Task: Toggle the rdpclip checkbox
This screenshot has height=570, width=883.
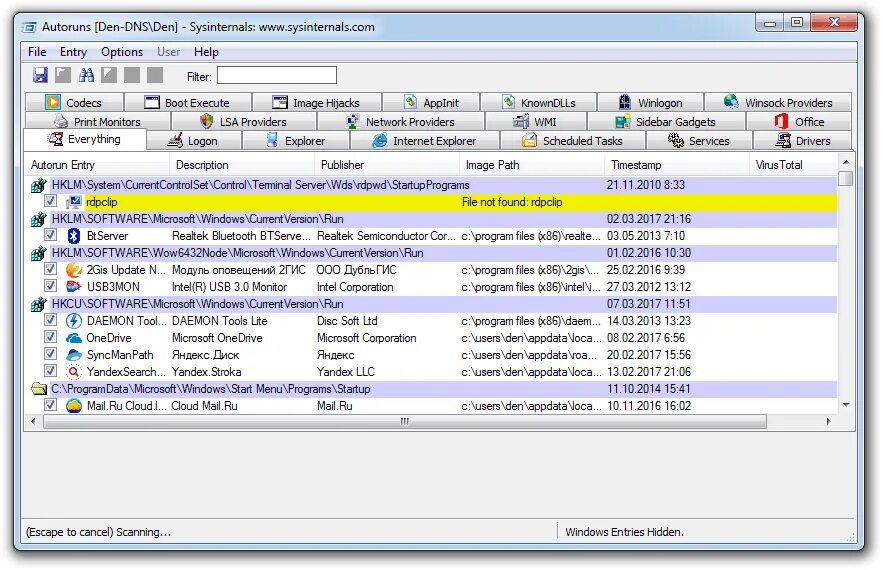Action: [x=50, y=201]
